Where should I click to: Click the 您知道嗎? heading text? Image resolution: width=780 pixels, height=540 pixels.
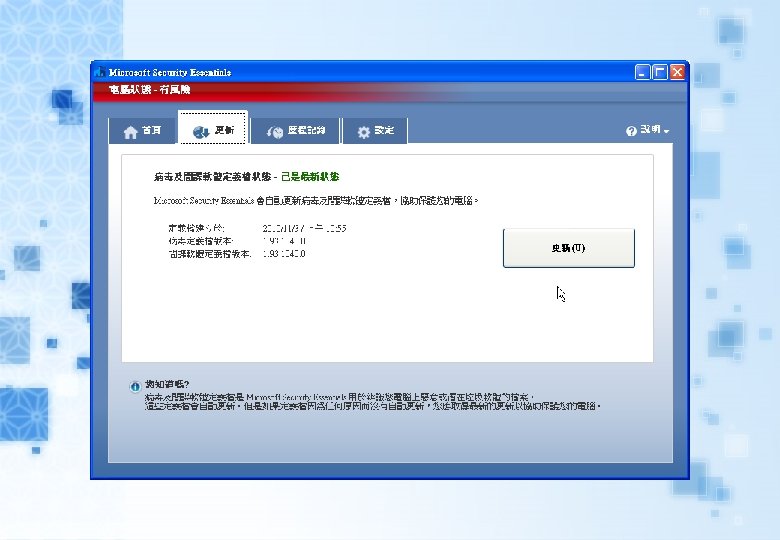click(167, 384)
